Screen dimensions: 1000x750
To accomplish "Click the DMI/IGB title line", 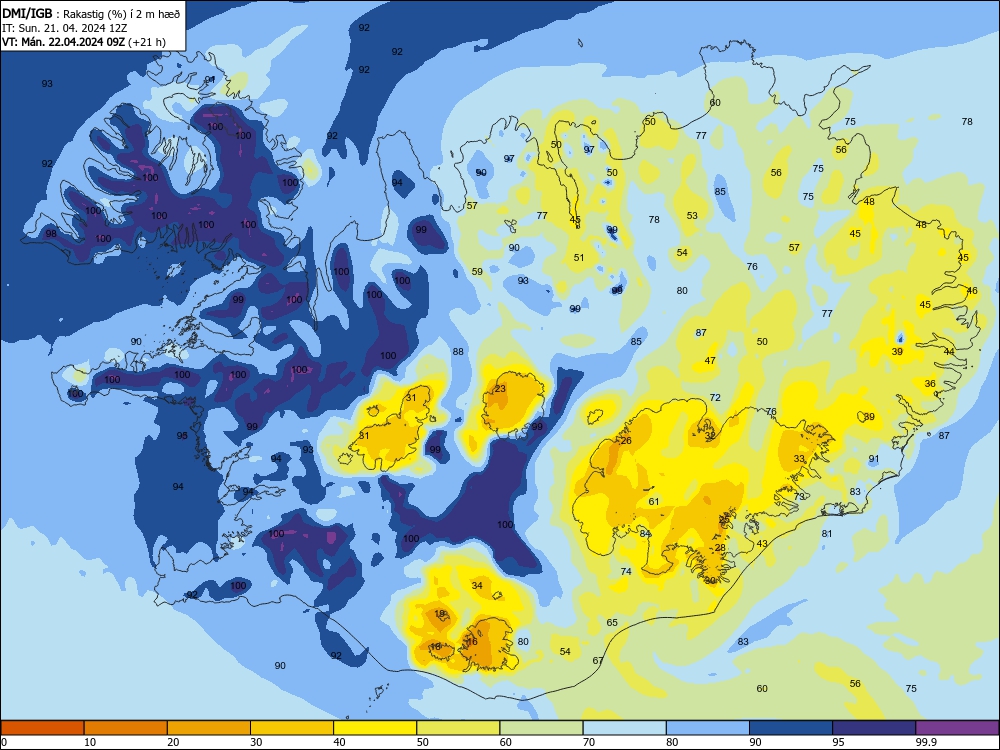I will tap(91, 13).
